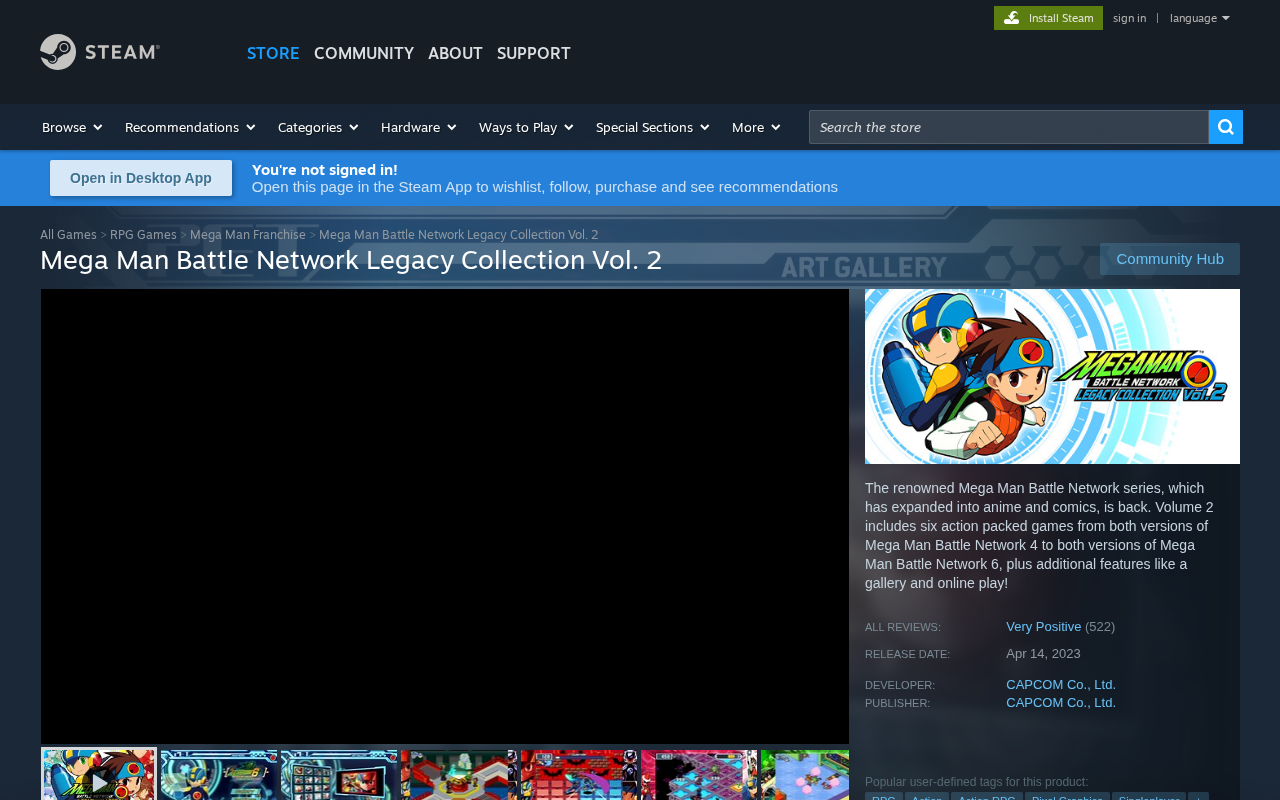Click Mega Man Franchise breadcrumb
This screenshot has height=800, width=1280.
[248, 235]
